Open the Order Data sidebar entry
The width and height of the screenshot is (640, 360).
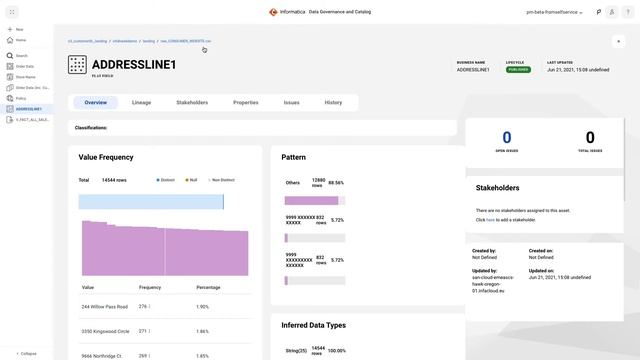coord(27,66)
